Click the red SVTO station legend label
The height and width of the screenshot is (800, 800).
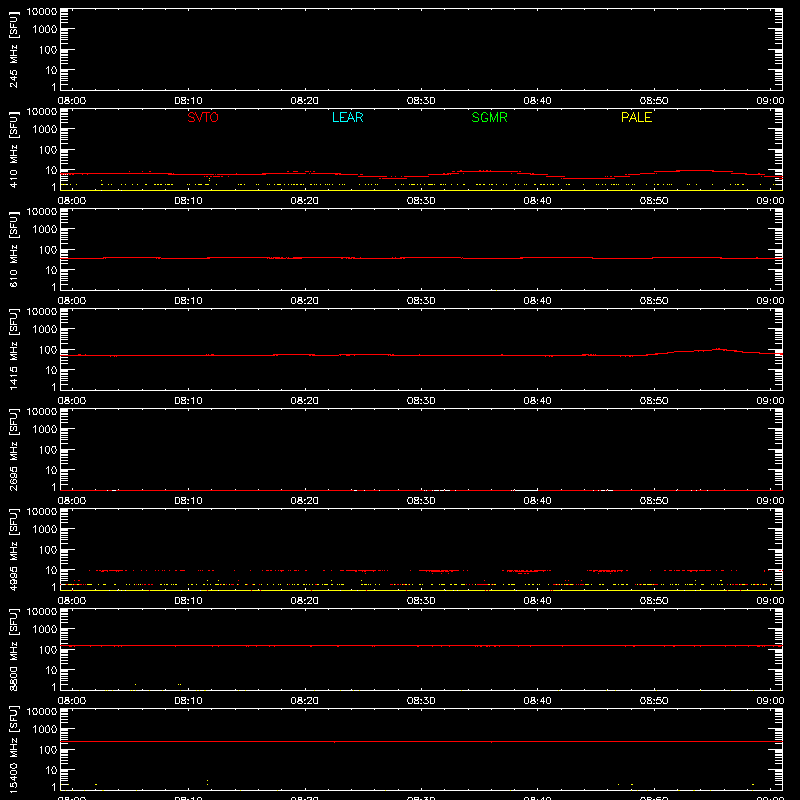pyautogui.click(x=203, y=117)
